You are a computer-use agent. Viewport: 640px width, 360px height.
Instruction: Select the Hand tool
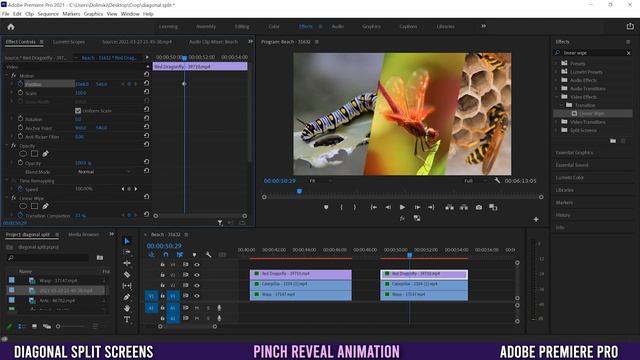tap(127, 308)
